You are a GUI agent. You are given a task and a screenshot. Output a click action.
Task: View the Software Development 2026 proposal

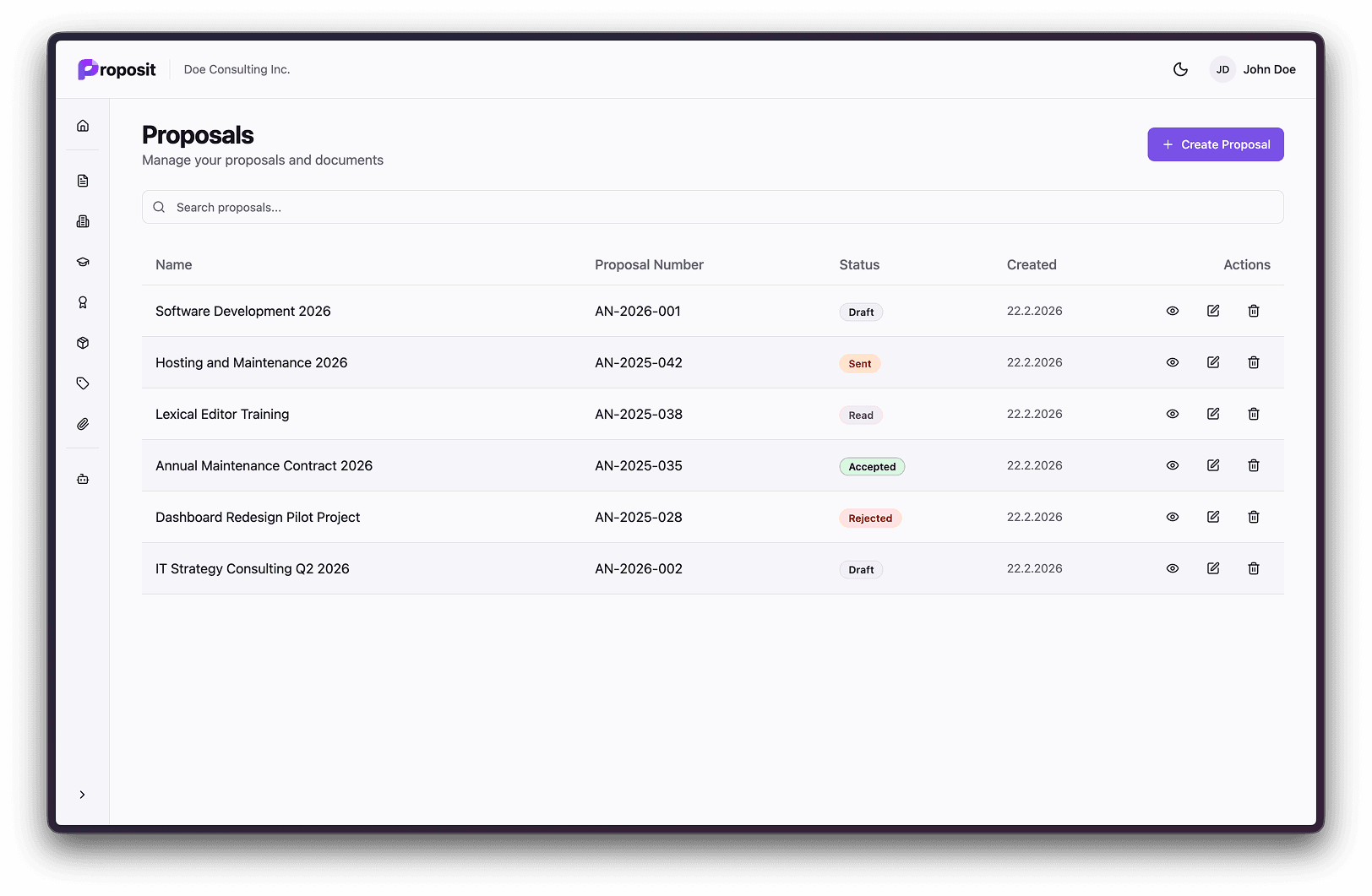(x=1173, y=311)
